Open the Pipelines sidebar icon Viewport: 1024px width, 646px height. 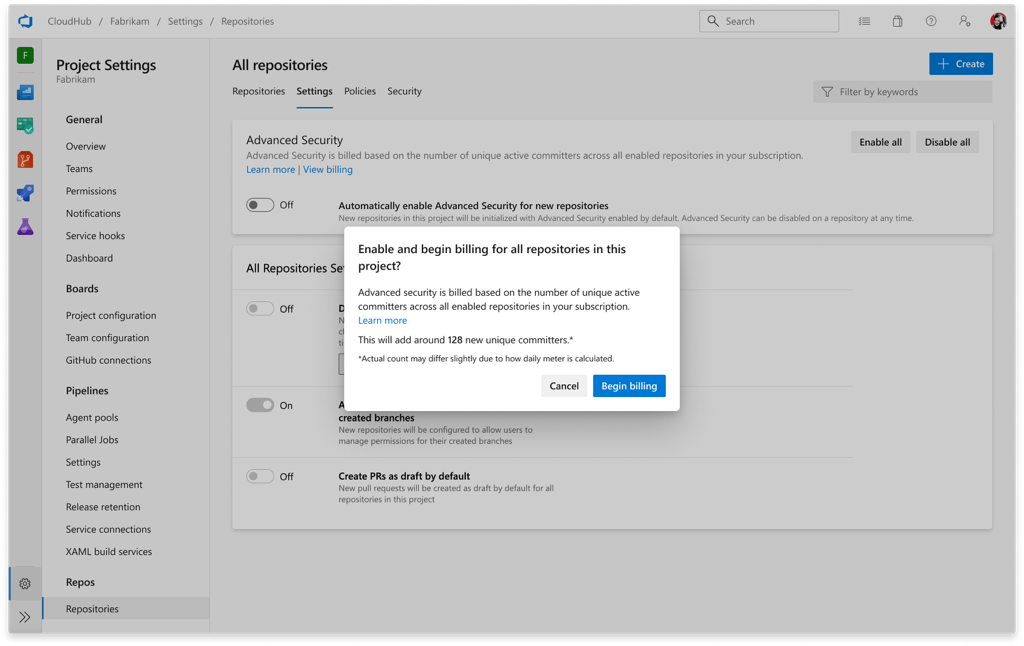(x=25, y=192)
